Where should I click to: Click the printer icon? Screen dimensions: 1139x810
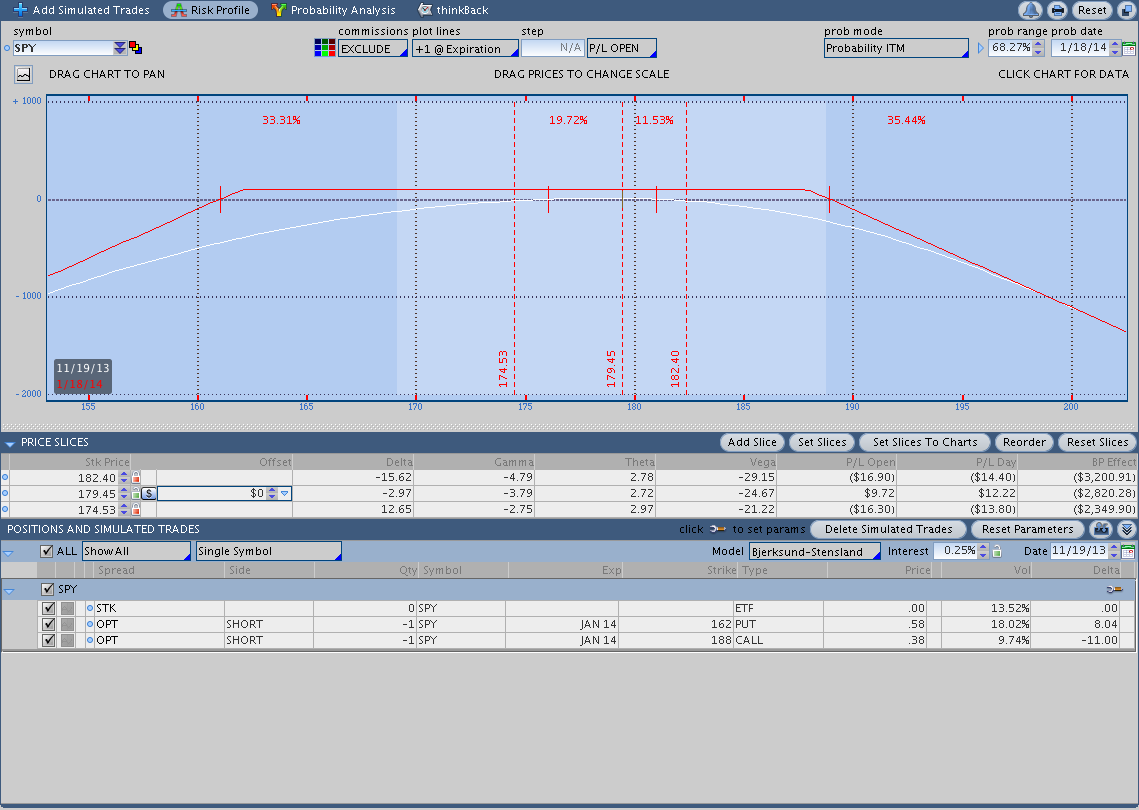coord(1058,10)
